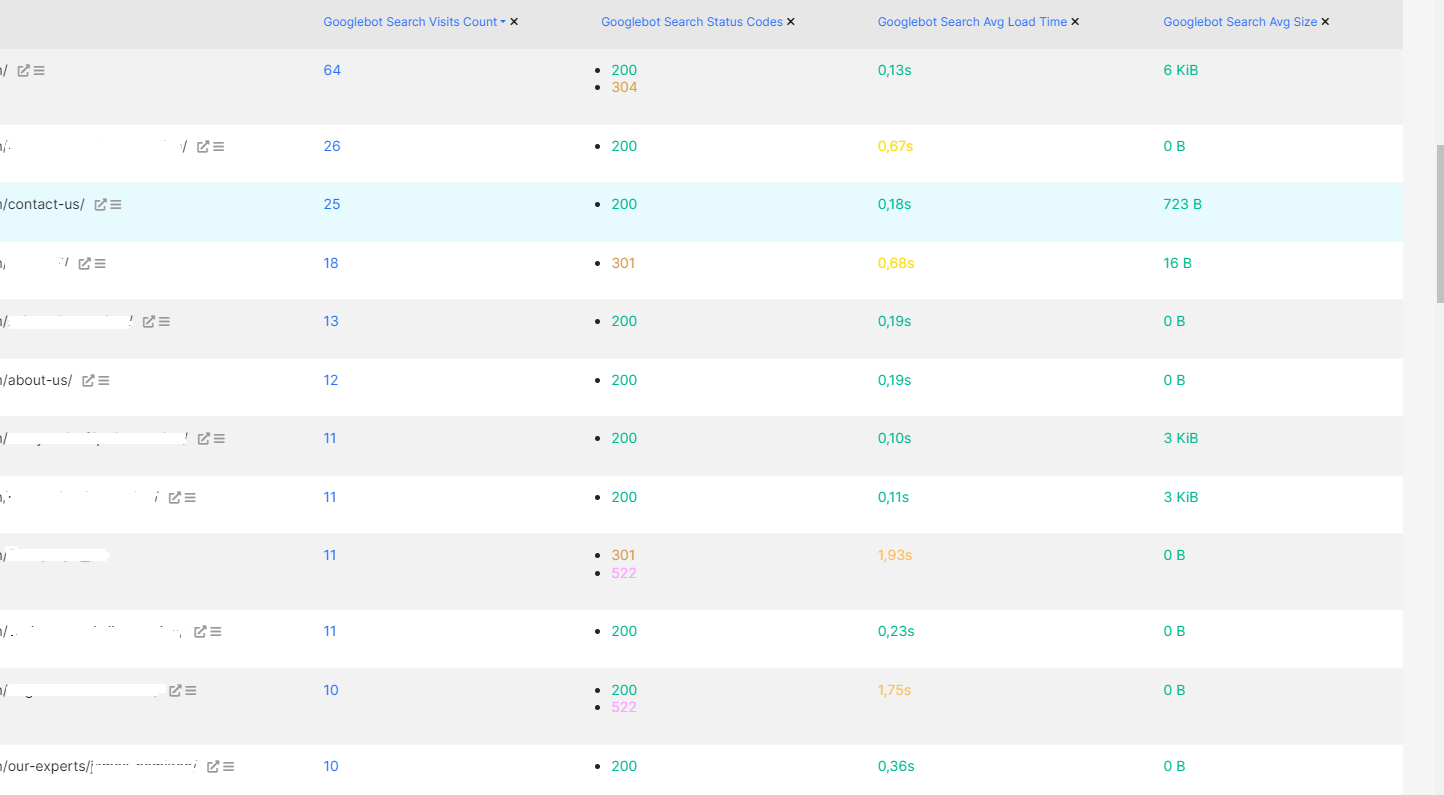
Task: Open external link icon in 18-visits row
Action: click(84, 264)
